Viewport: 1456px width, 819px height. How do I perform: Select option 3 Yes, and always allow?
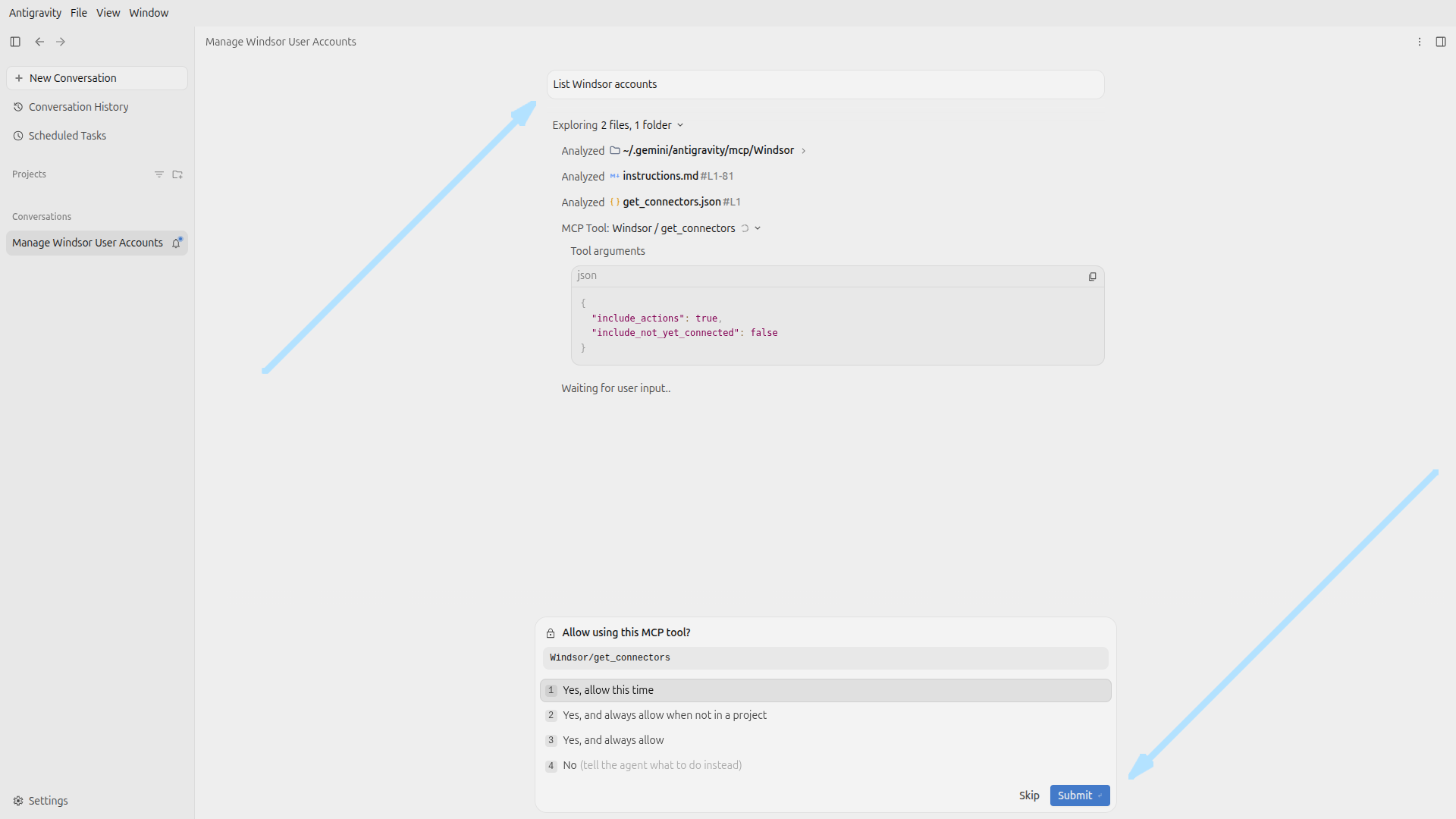tap(825, 740)
